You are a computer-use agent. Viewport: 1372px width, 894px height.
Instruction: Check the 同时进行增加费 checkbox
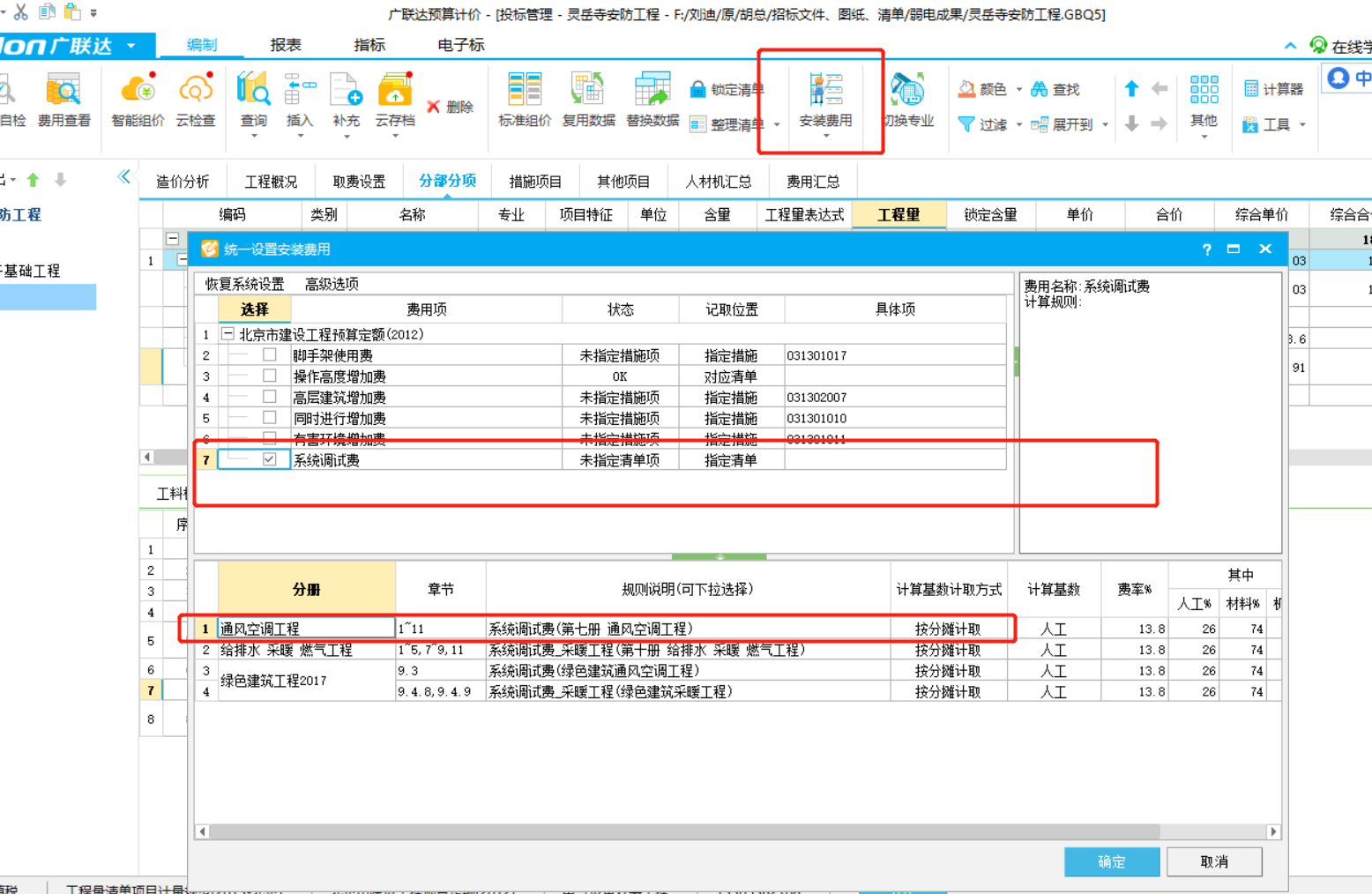pos(270,418)
